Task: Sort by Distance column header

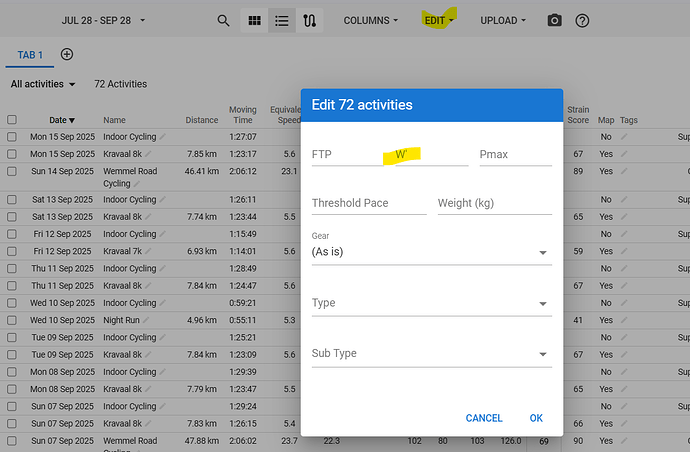Action: tap(202, 120)
